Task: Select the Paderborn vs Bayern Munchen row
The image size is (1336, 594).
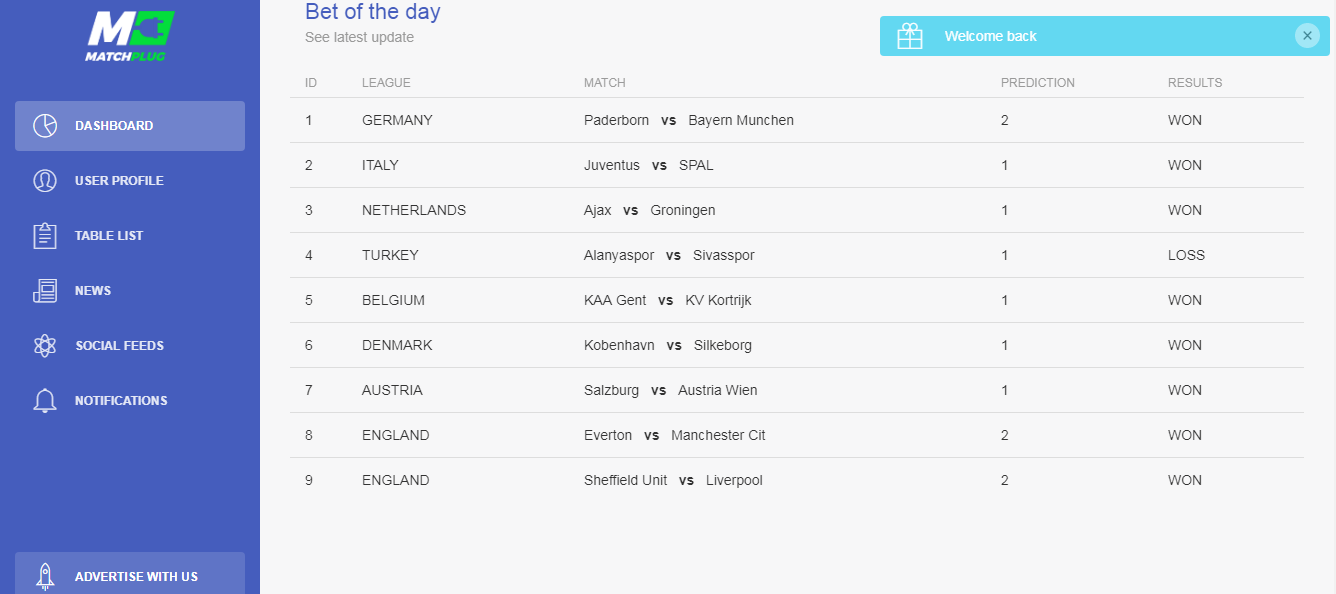Action: click(x=797, y=120)
